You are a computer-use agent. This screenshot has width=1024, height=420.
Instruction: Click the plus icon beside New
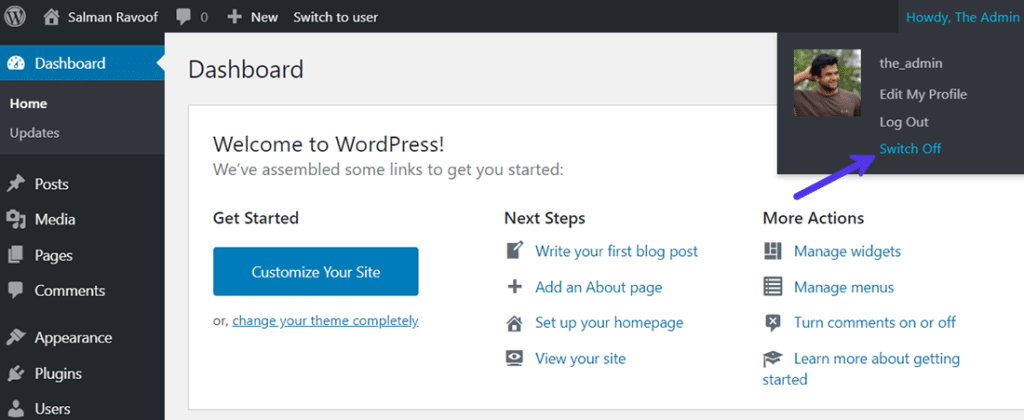[234, 17]
